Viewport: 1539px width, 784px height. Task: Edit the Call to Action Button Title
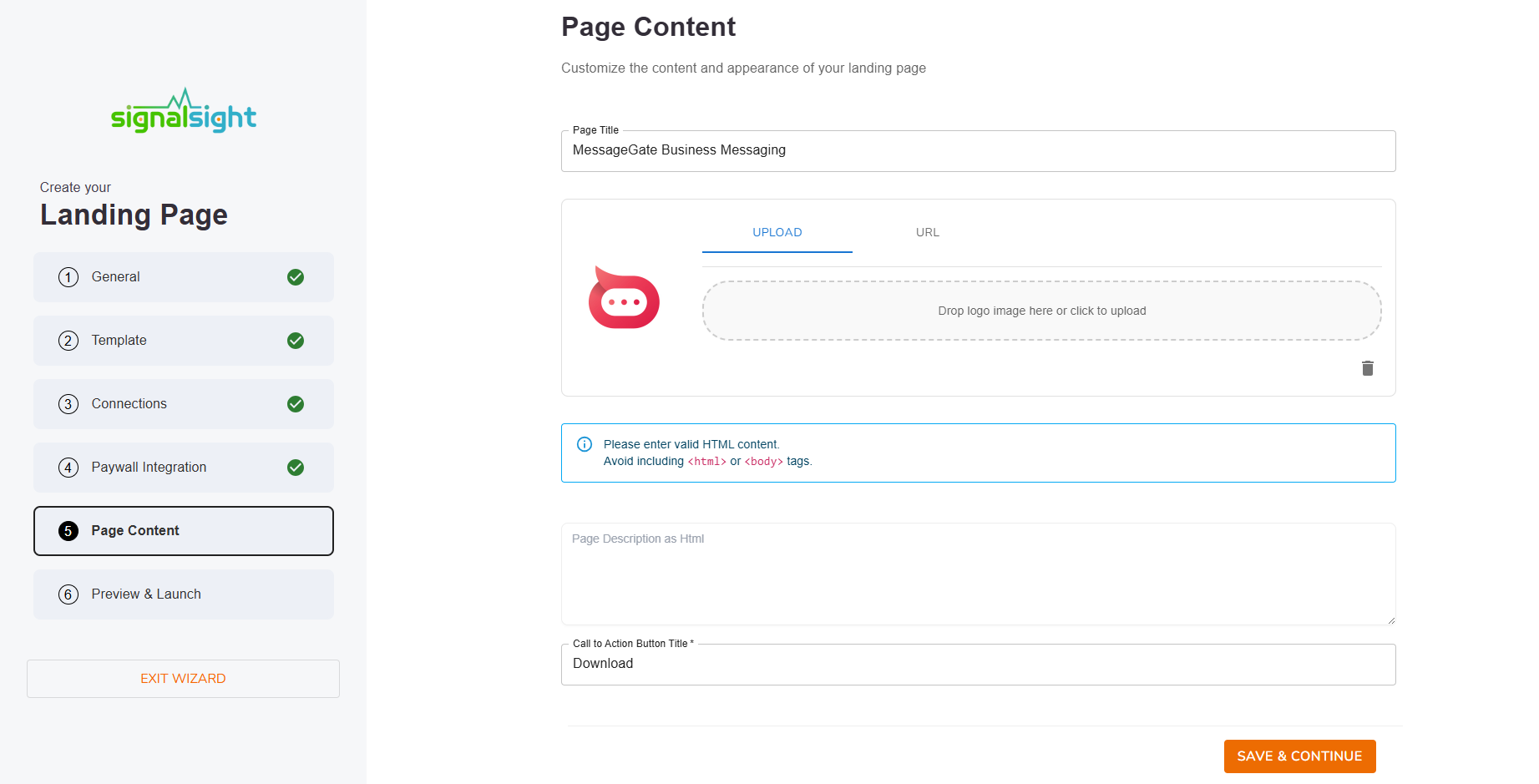coord(977,664)
